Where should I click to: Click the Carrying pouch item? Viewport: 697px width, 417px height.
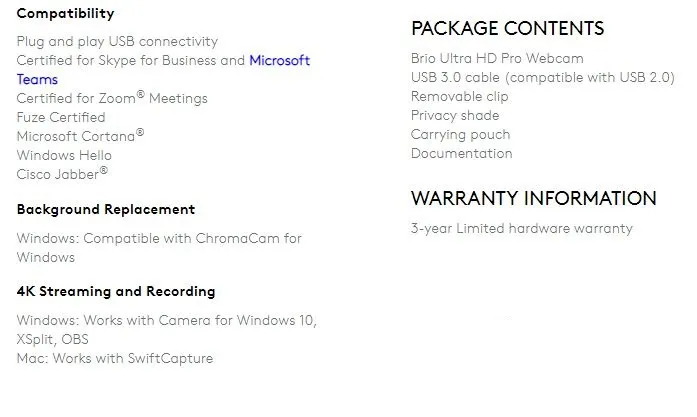(x=460, y=135)
